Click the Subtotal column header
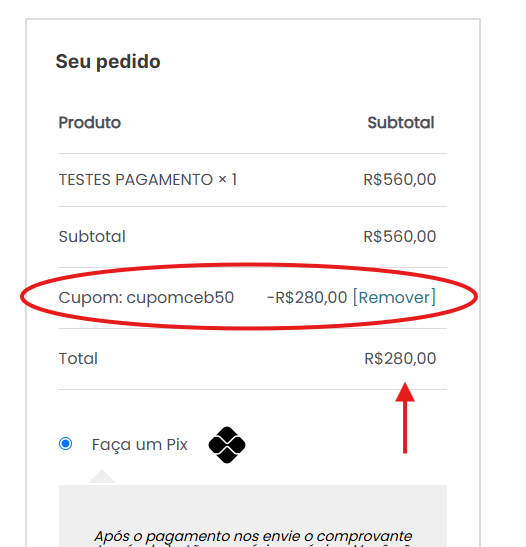The width and height of the screenshot is (526, 547). 401,122
